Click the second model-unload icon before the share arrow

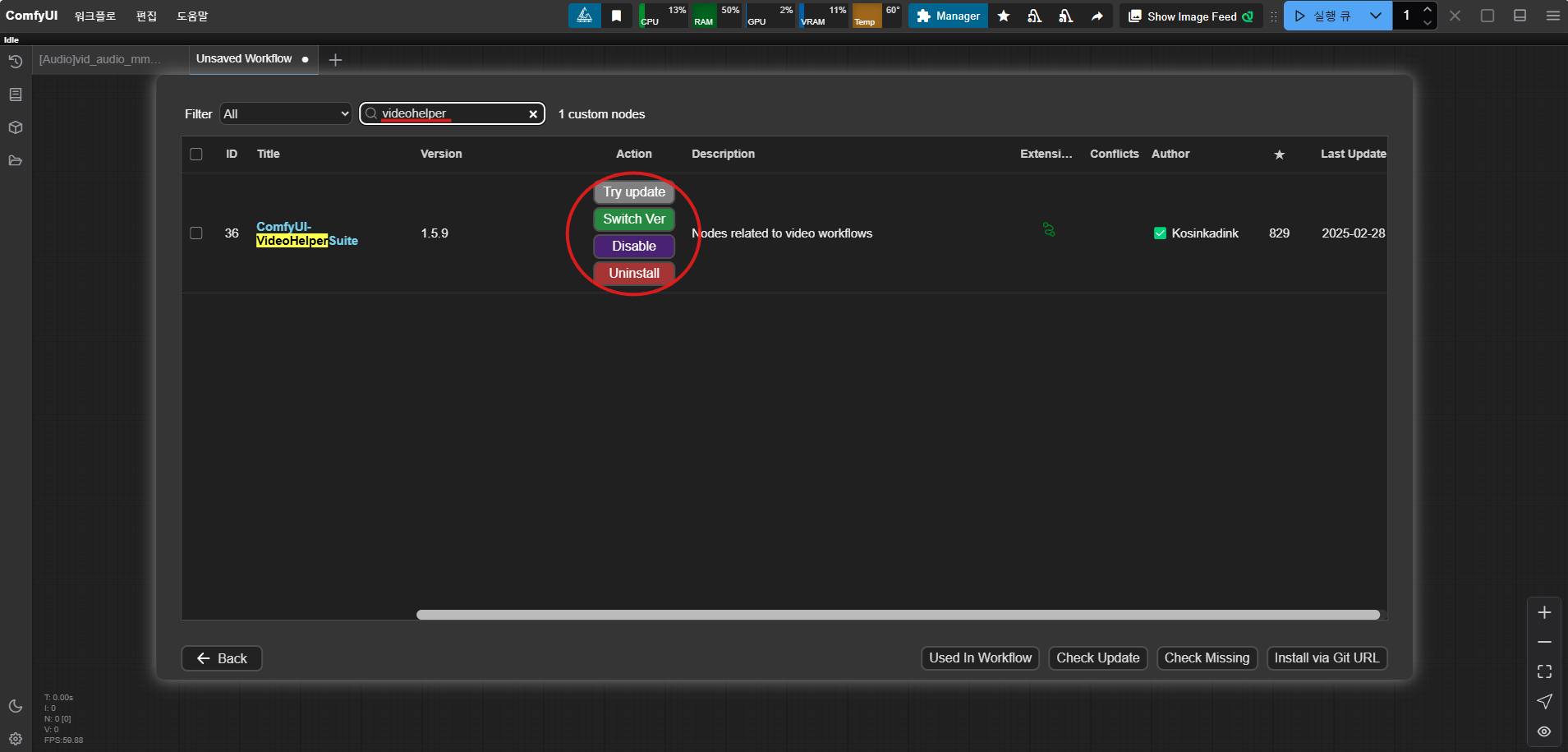1066,16
